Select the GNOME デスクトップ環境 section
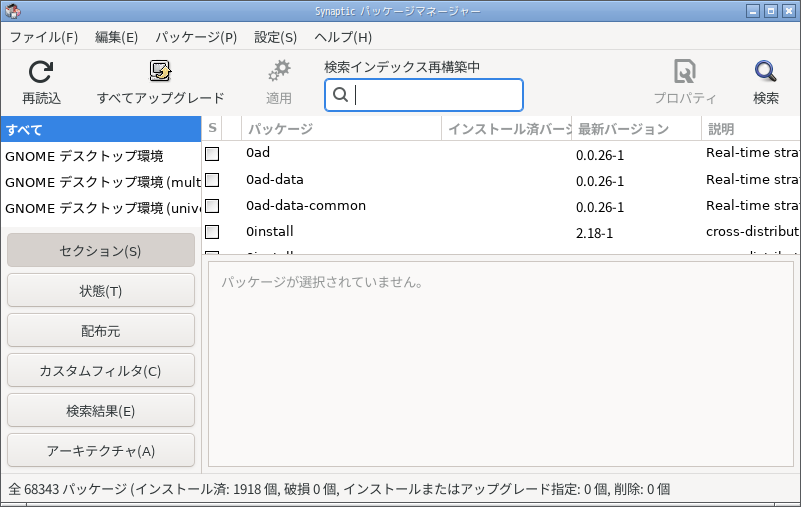The image size is (801, 507). [101, 156]
